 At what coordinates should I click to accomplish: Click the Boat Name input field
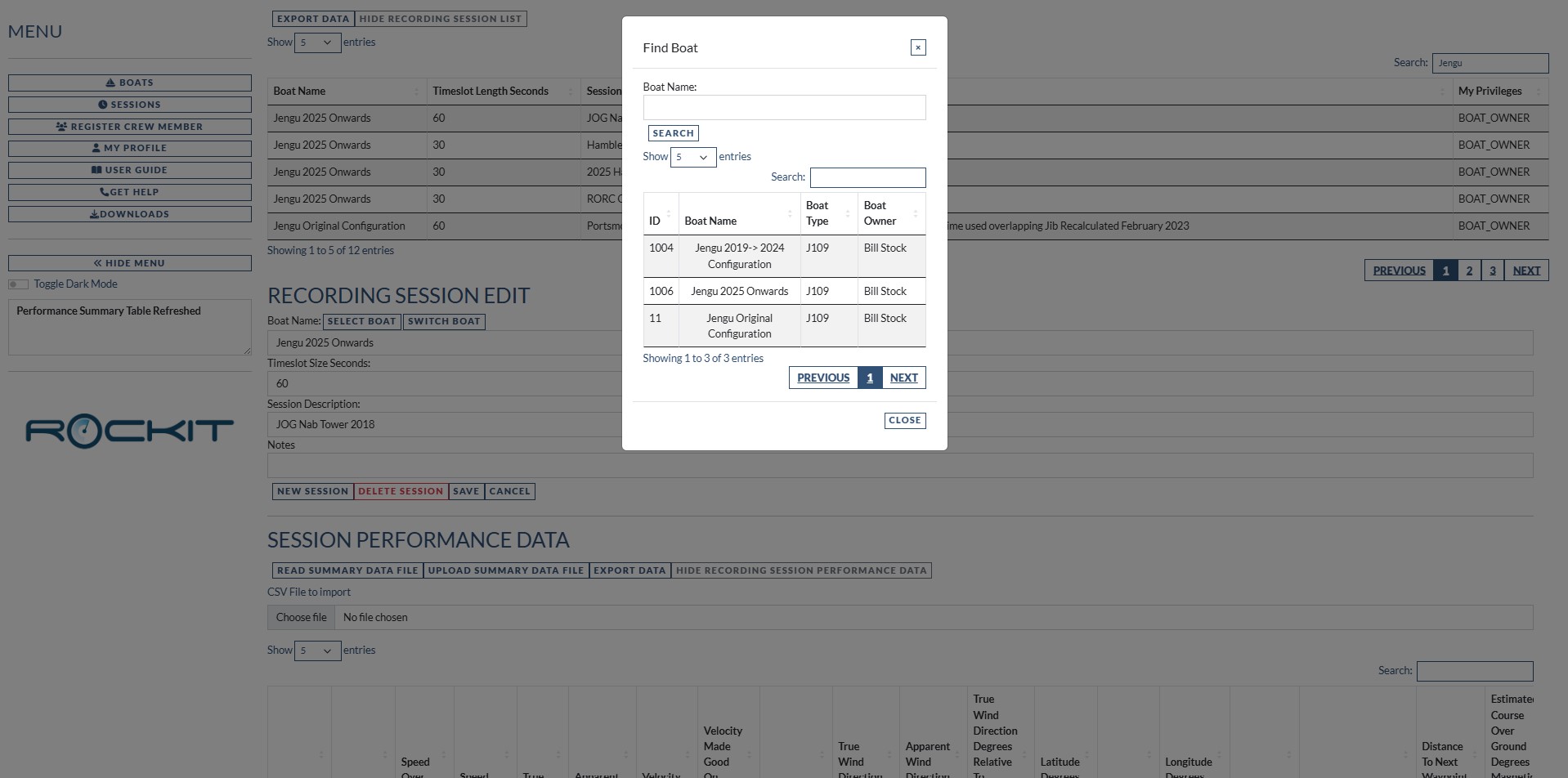784,108
